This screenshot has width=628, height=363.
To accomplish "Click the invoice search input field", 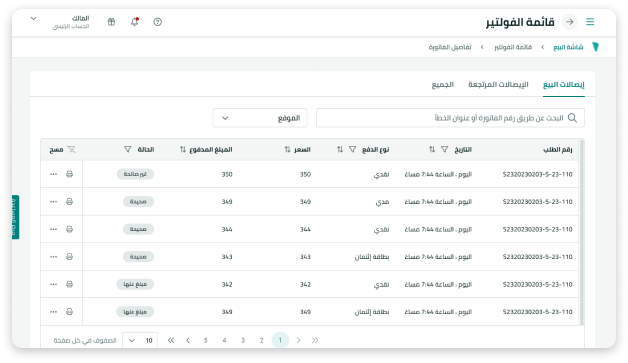I will click(450, 118).
